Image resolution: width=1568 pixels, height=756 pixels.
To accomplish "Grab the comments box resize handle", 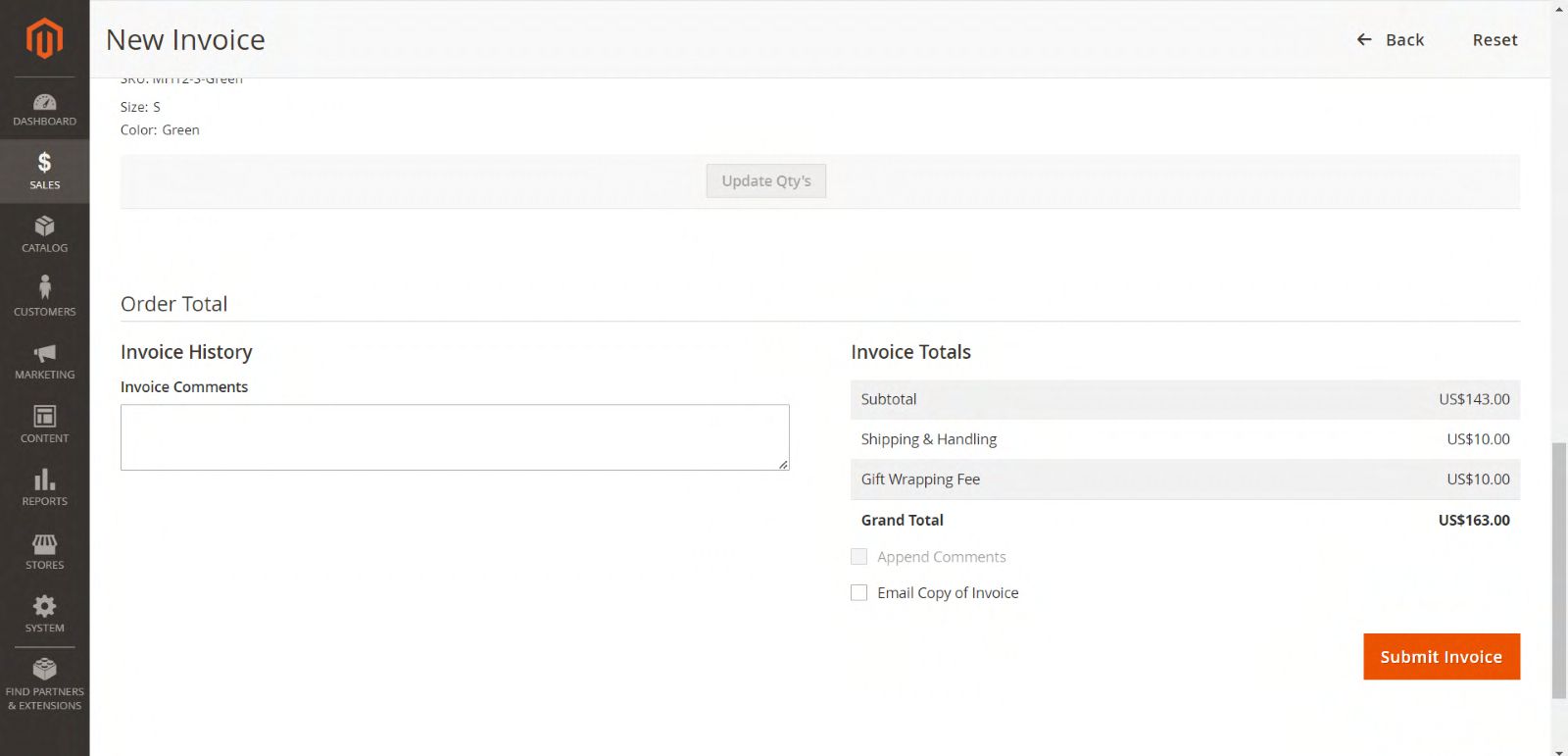I will pos(783,465).
